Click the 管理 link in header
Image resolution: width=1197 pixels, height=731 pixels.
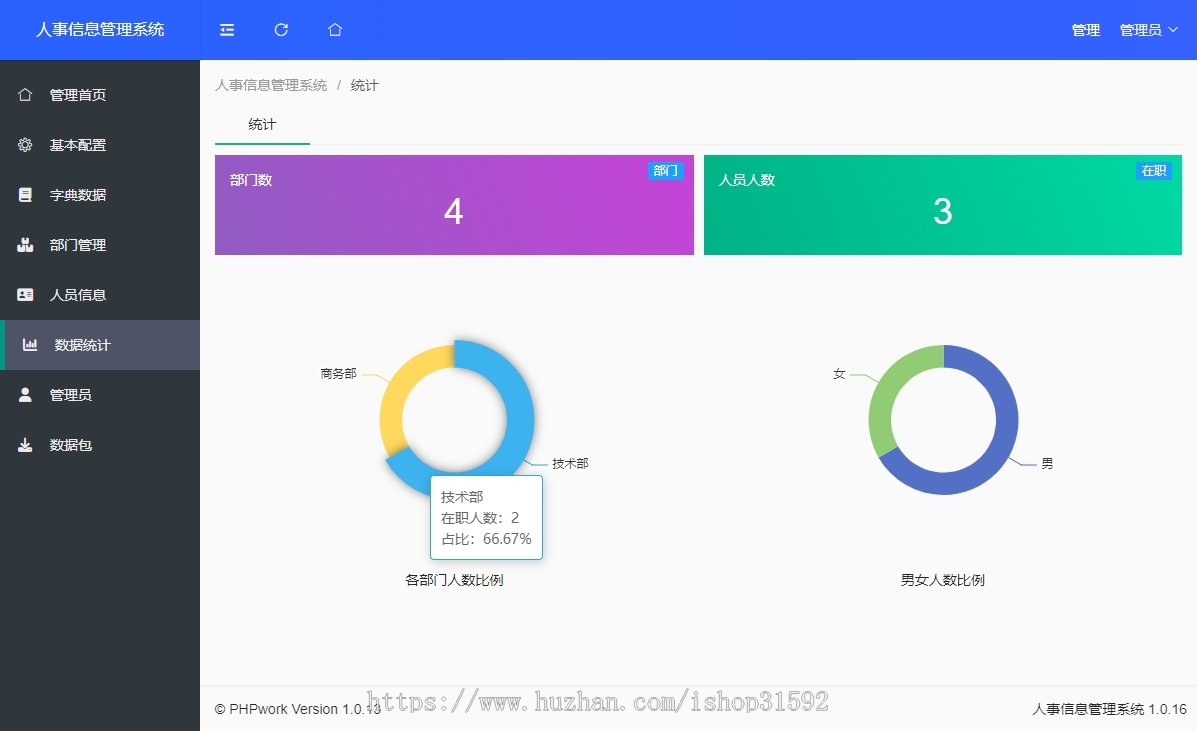[x=1086, y=30]
